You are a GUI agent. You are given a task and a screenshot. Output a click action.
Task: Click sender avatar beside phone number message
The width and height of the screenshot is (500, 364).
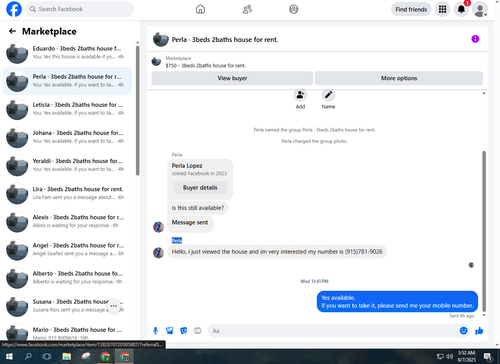pyautogui.click(x=158, y=253)
